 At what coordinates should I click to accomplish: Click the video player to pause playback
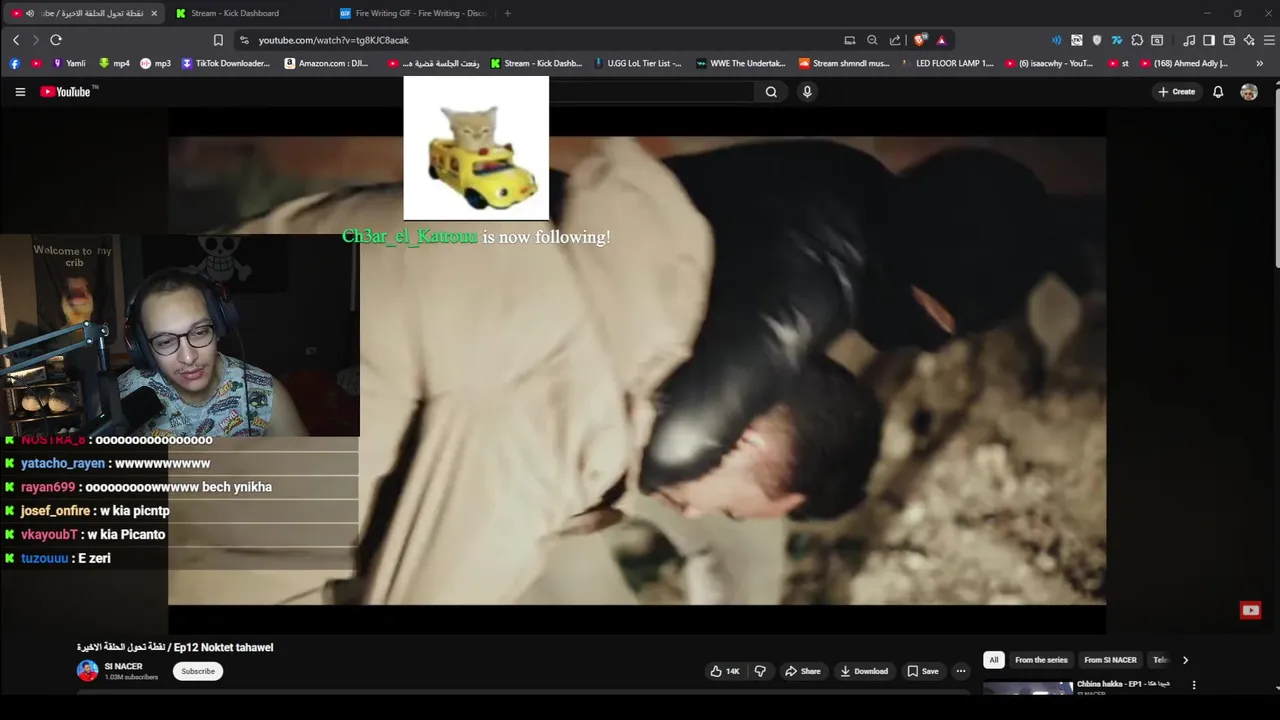coord(637,370)
